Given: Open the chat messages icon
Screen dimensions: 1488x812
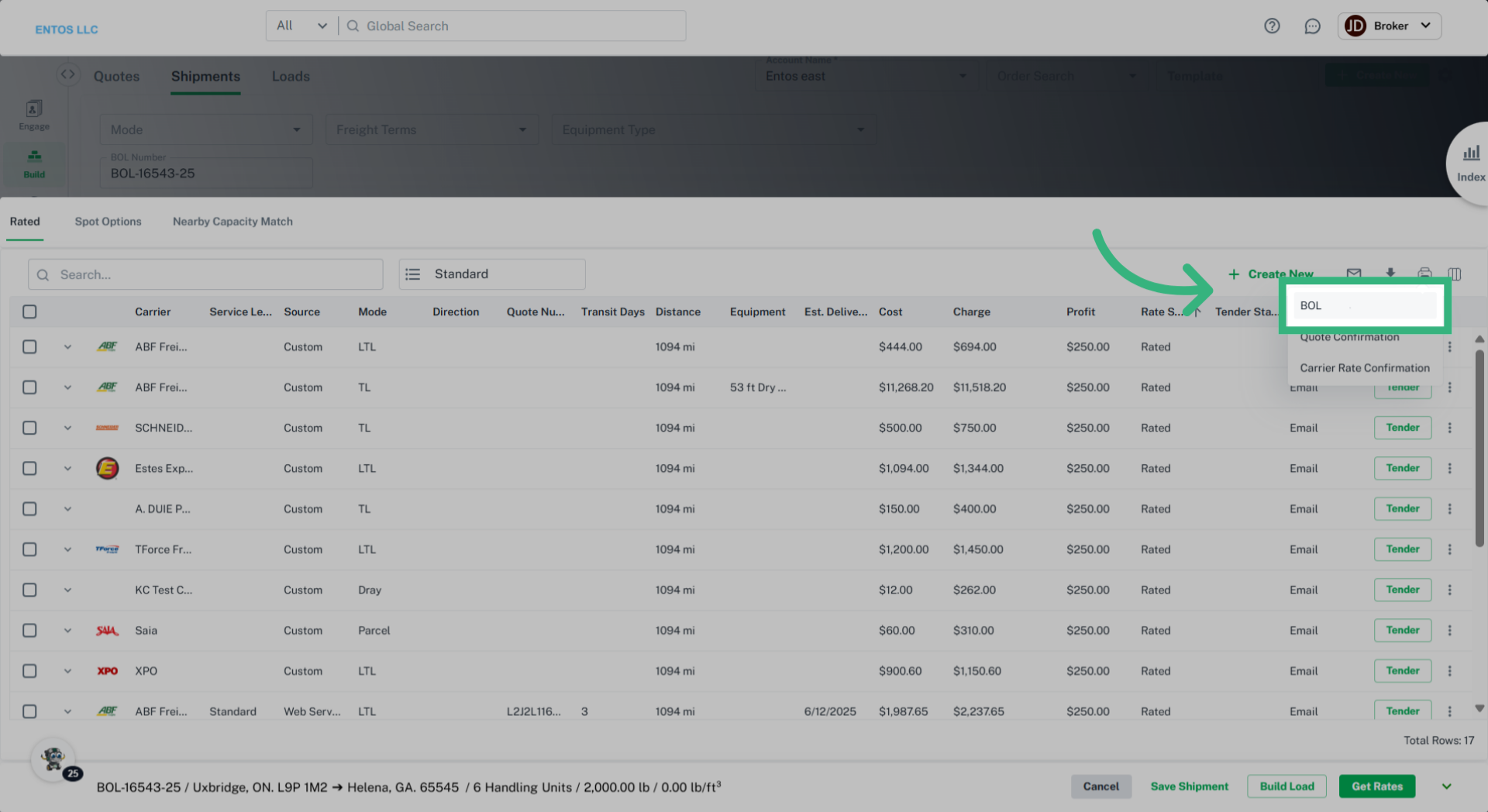Looking at the screenshot, I should [1312, 26].
